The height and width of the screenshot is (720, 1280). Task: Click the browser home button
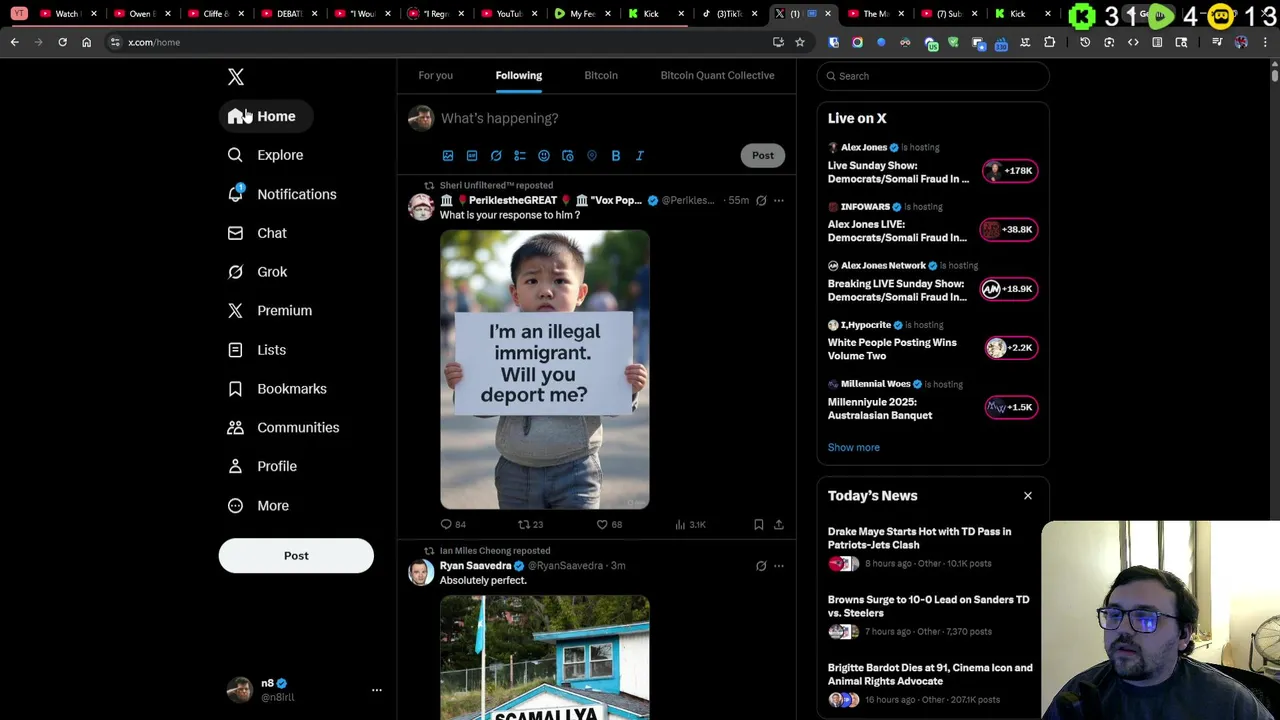click(86, 42)
